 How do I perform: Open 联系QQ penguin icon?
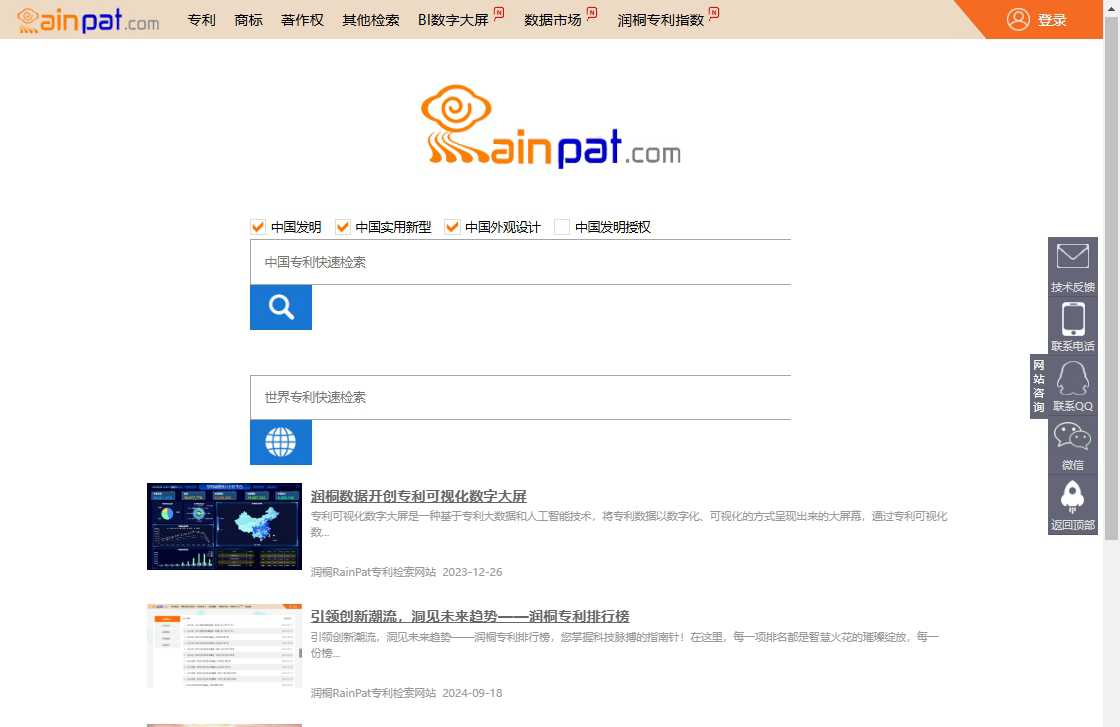coord(1073,378)
